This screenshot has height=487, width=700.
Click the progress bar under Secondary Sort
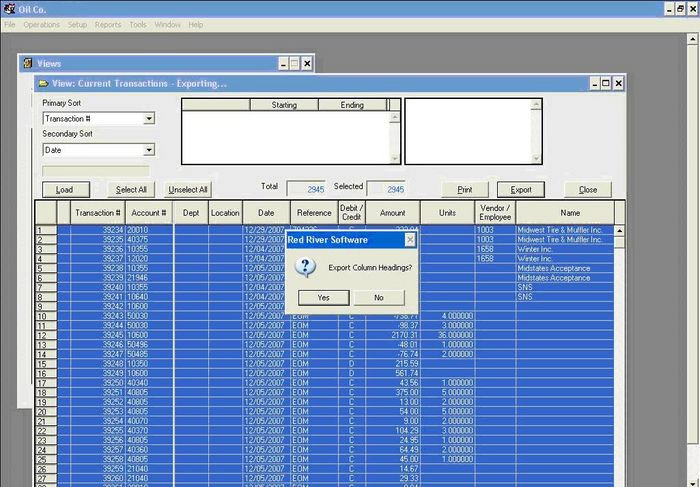[x=96, y=171]
